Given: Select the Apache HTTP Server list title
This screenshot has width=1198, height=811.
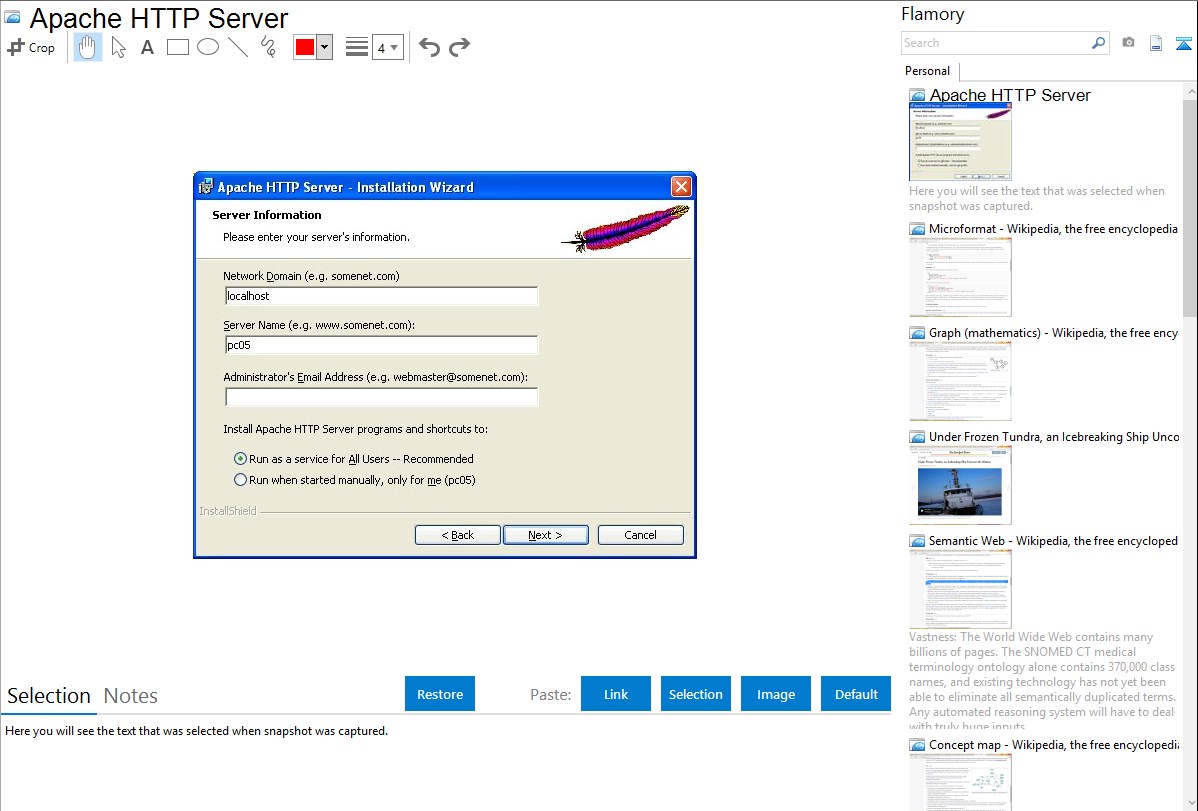Looking at the screenshot, I should pos(1010,95).
